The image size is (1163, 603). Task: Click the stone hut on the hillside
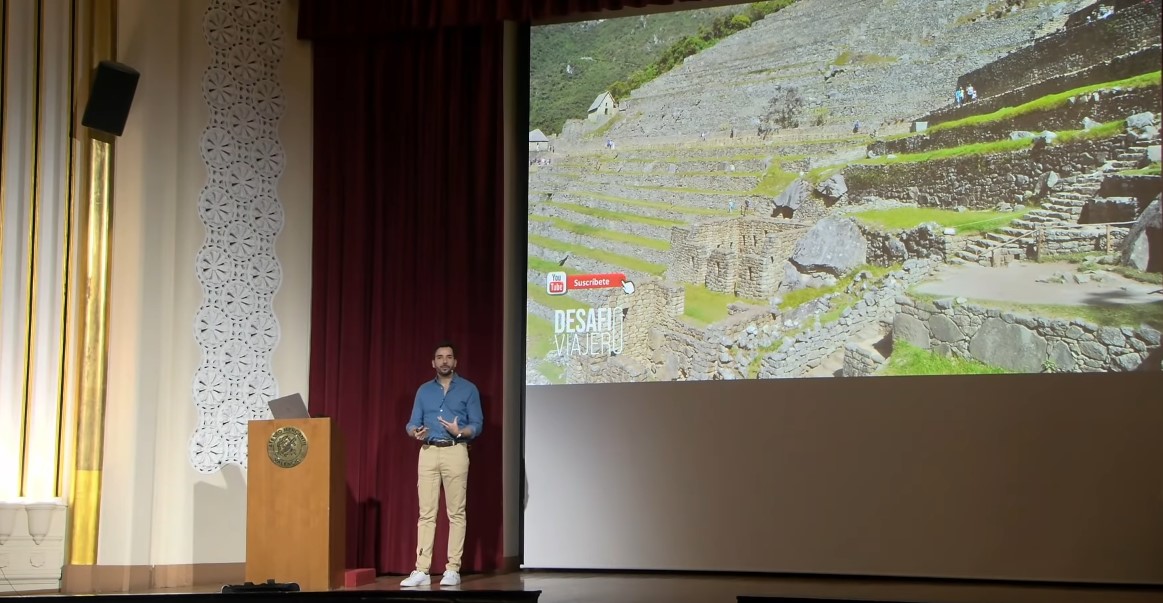point(601,105)
